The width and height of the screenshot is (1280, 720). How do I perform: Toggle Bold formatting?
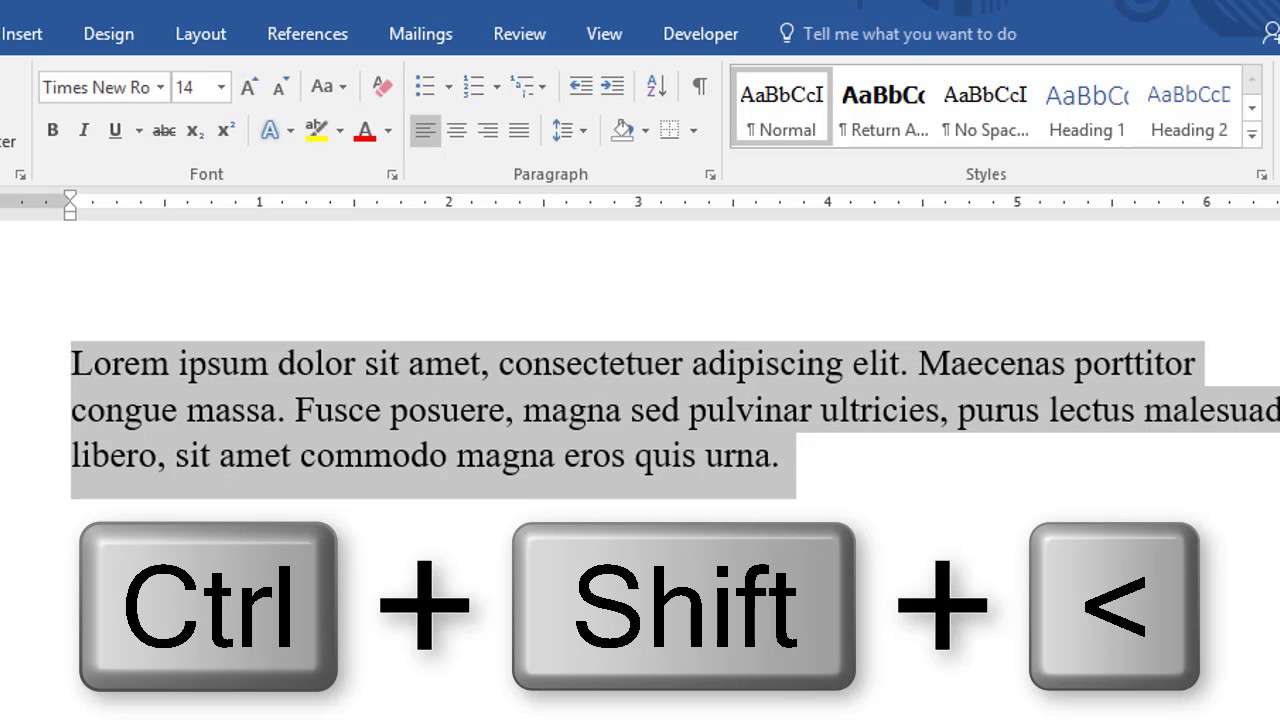coord(52,131)
